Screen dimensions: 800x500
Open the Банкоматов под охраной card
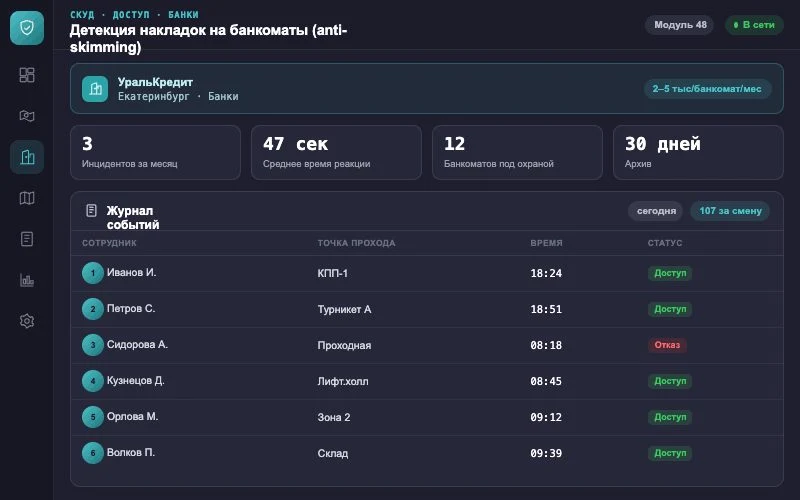517,153
